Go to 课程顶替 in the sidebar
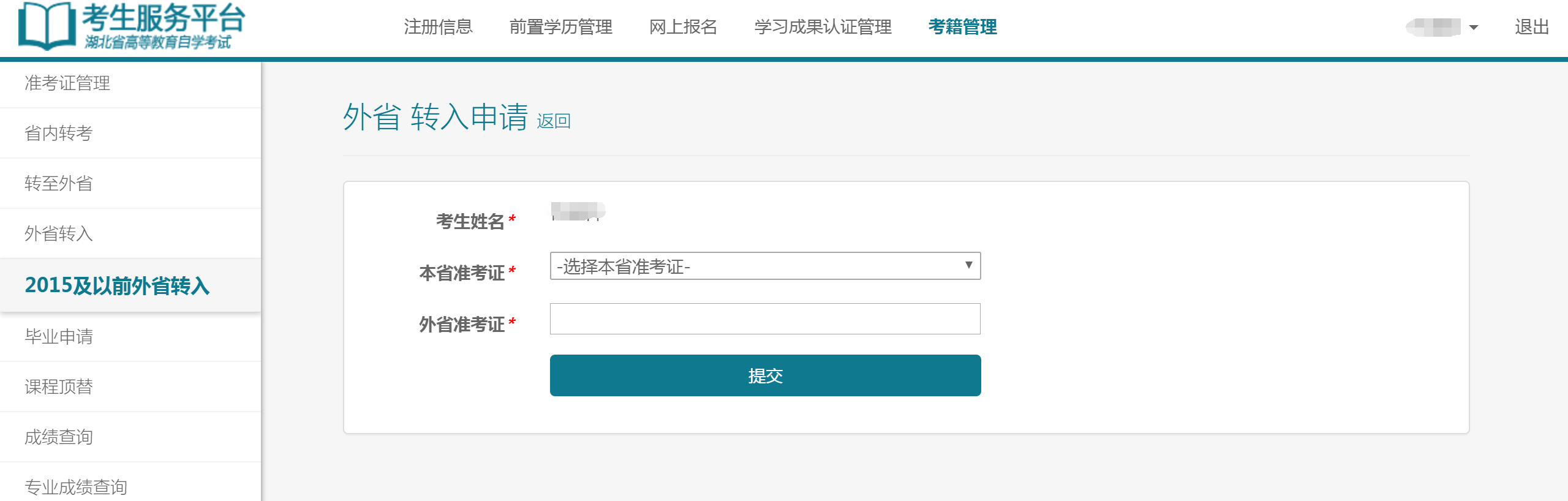Viewport: 1568px width, 501px height. click(x=59, y=387)
